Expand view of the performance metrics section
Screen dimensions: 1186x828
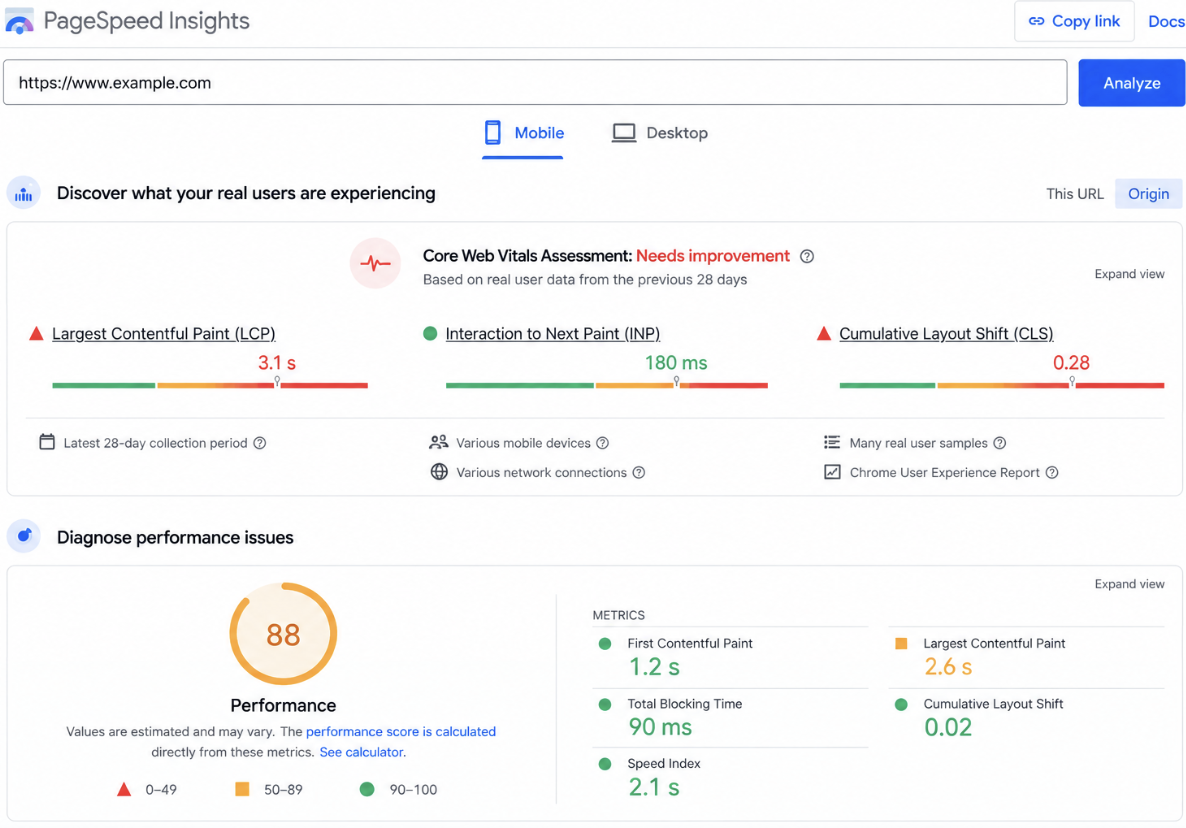coord(1129,584)
